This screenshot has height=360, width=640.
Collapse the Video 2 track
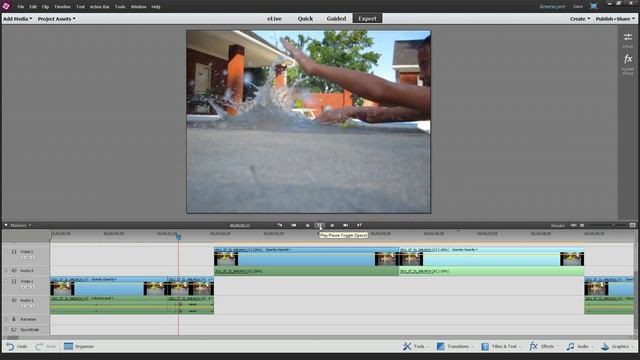6,251
